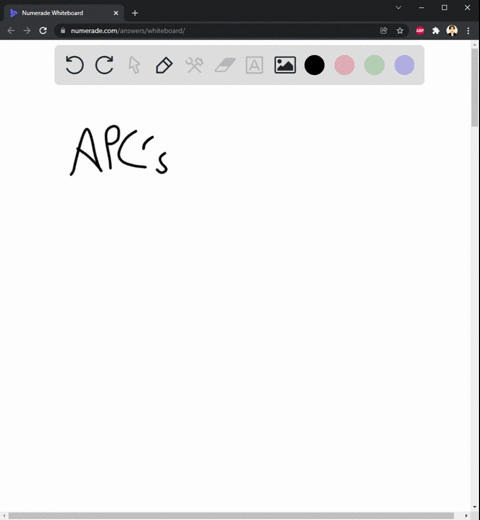Choose the eraser tool
This screenshot has width=480, height=520.
[x=225, y=65]
